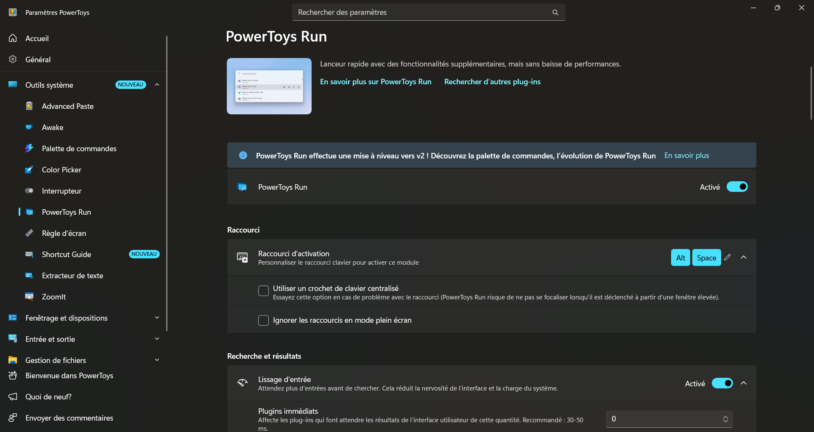Image resolution: width=814 pixels, height=432 pixels.
Task: Click the Interrupteur icon
Action: click(29, 191)
